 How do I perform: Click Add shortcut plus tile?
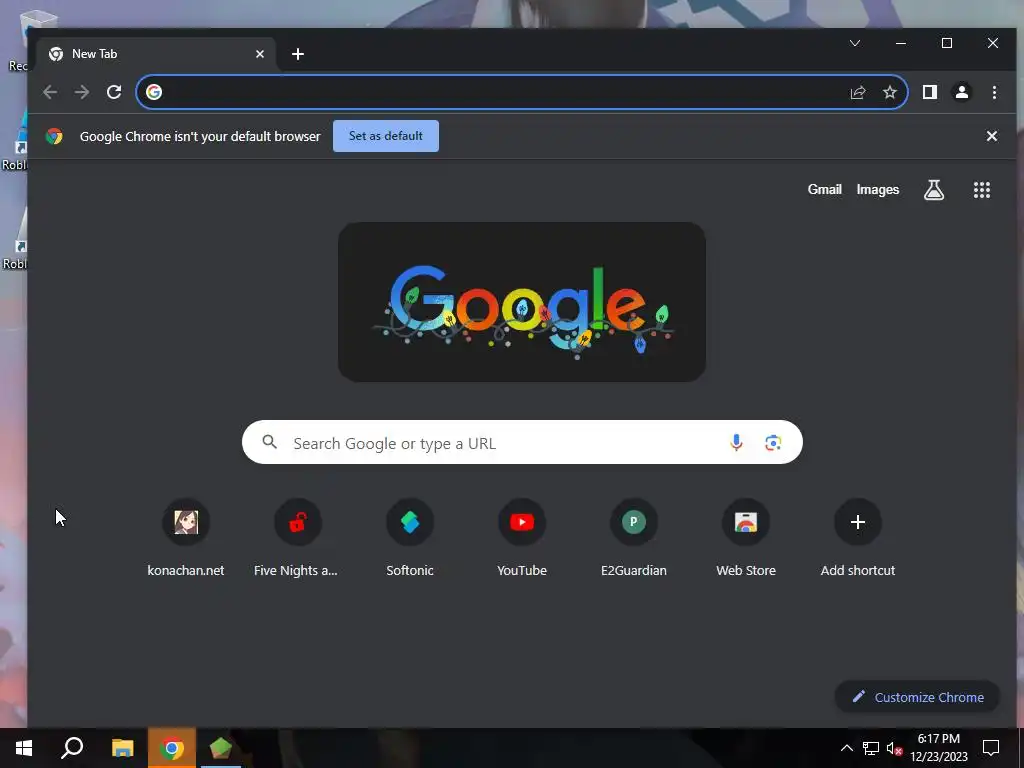click(x=857, y=538)
